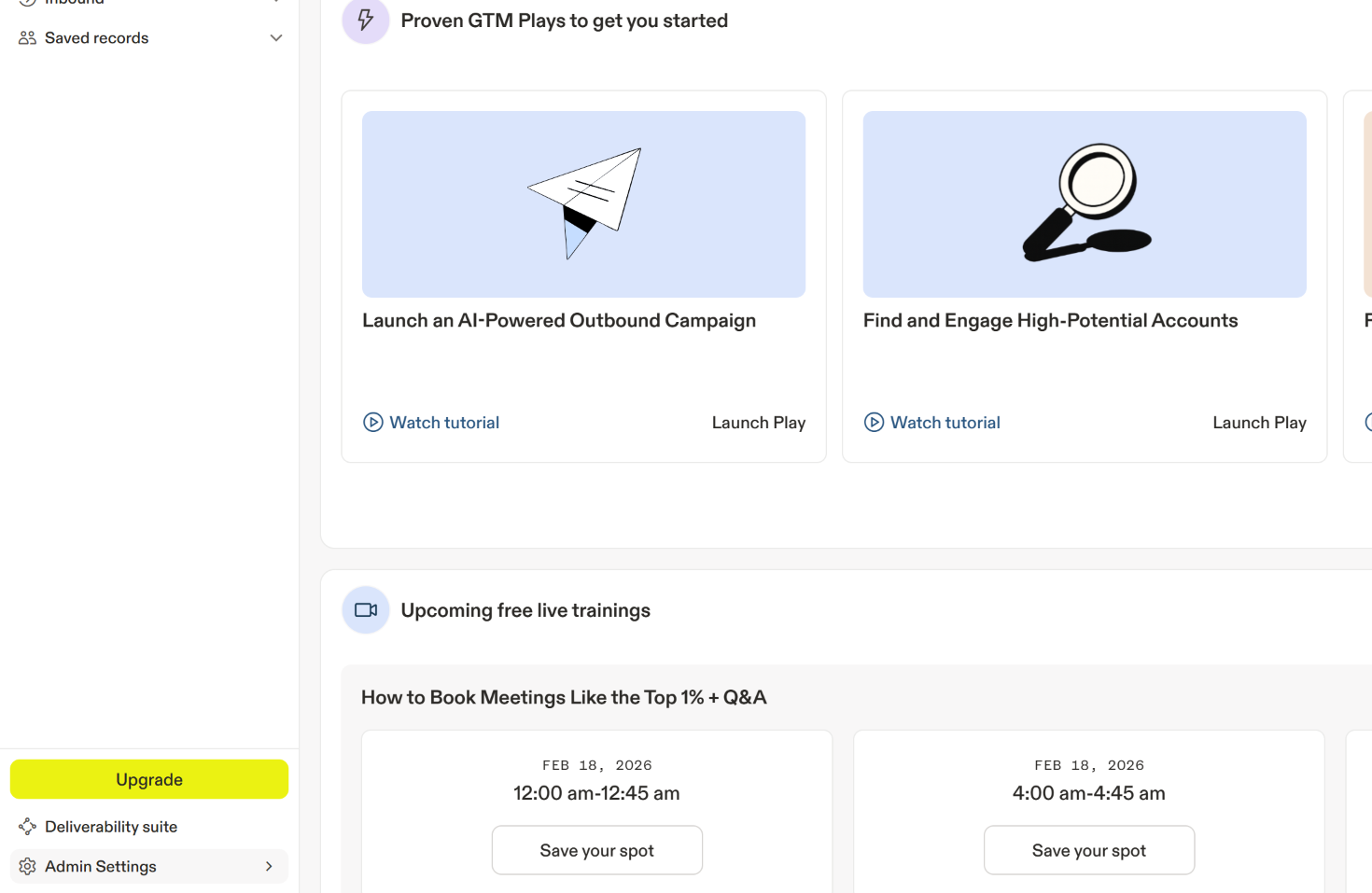Viewport: 1372px width, 893px height.
Task: Click play icon on Outbound Campaign tutorial
Action: [x=373, y=423]
